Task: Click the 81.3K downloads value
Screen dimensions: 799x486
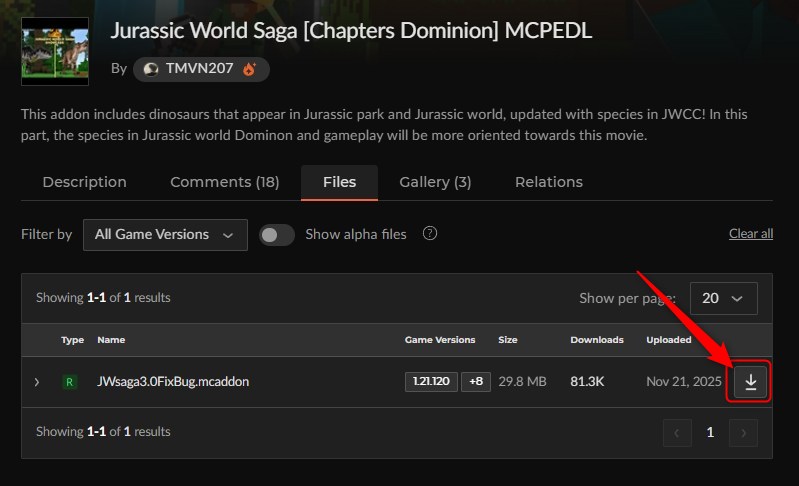Action: point(587,382)
